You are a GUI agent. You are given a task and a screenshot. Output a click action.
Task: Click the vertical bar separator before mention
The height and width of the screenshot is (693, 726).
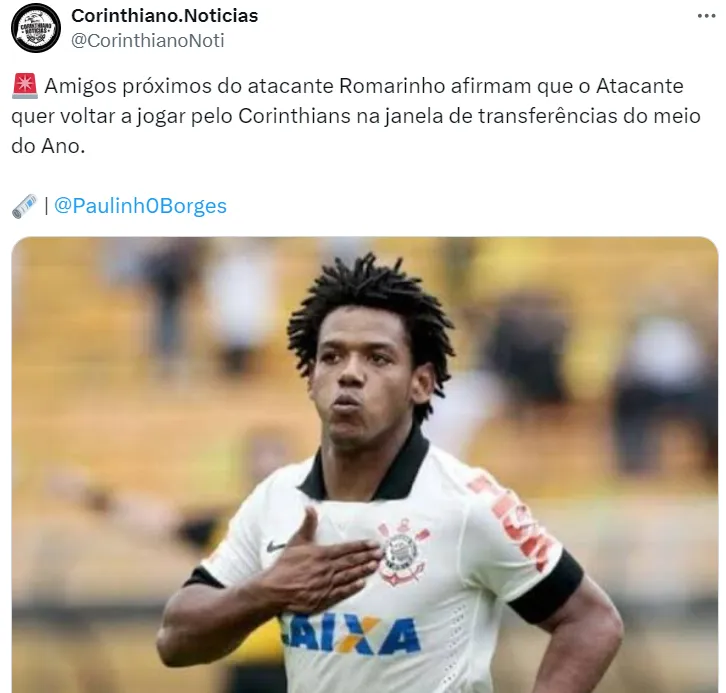pos(46,206)
